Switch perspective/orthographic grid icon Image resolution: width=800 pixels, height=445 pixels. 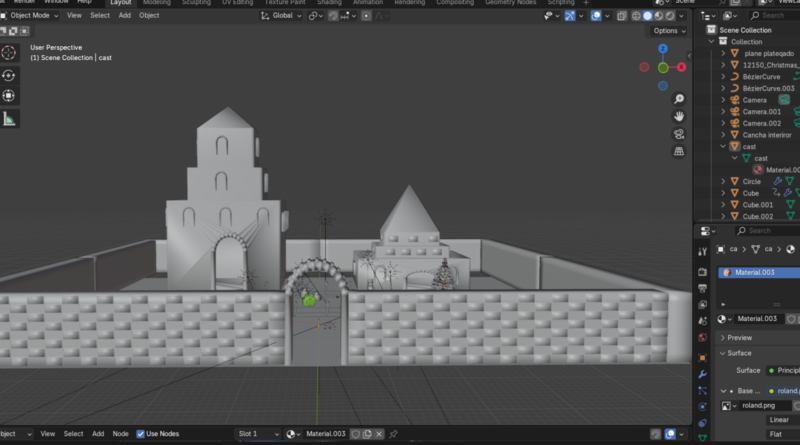pos(679,151)
